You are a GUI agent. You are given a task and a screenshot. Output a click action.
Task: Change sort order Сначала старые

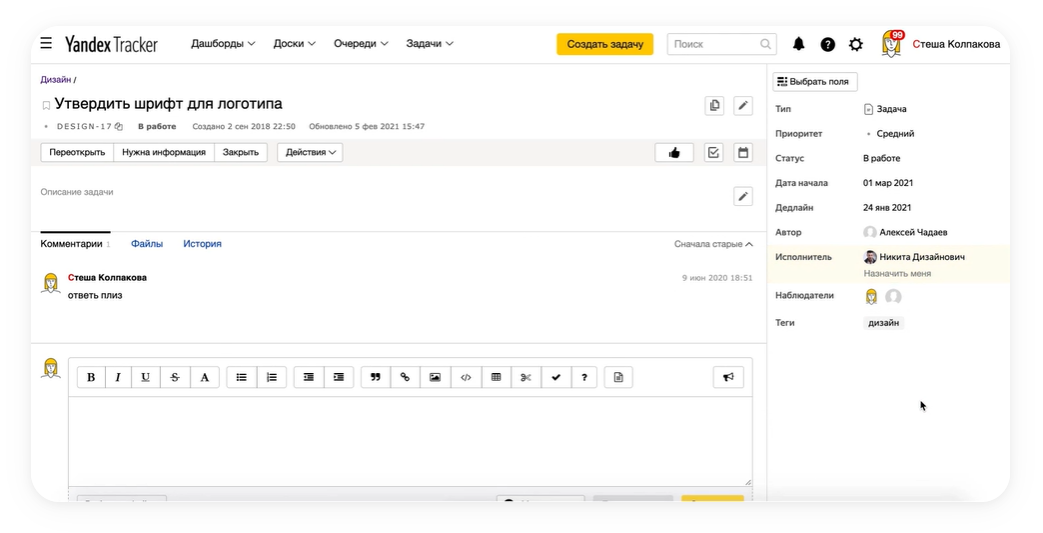tap(713, 244)
